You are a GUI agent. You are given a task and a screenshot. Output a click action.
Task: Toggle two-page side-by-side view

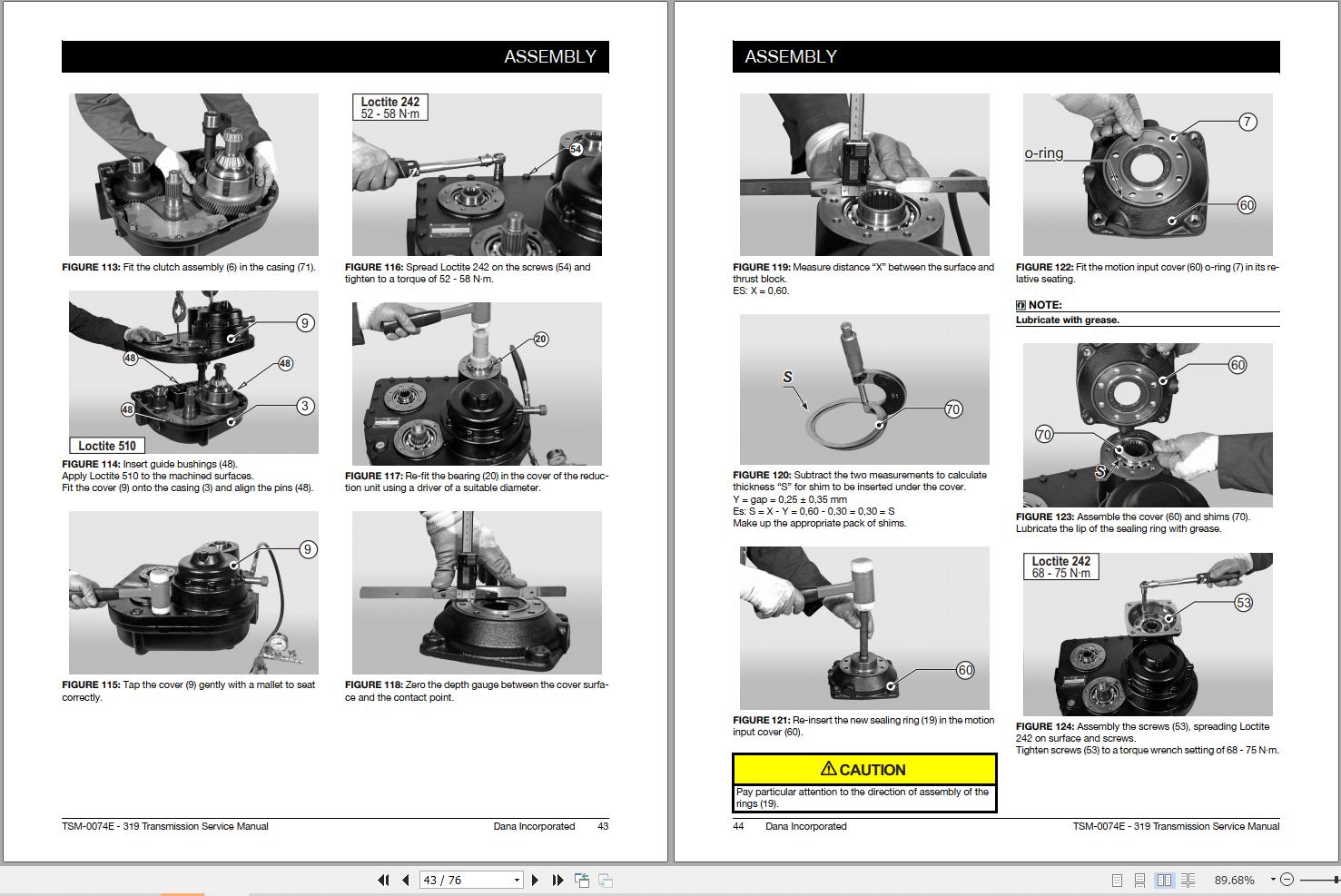click(x=1165, y=879)
